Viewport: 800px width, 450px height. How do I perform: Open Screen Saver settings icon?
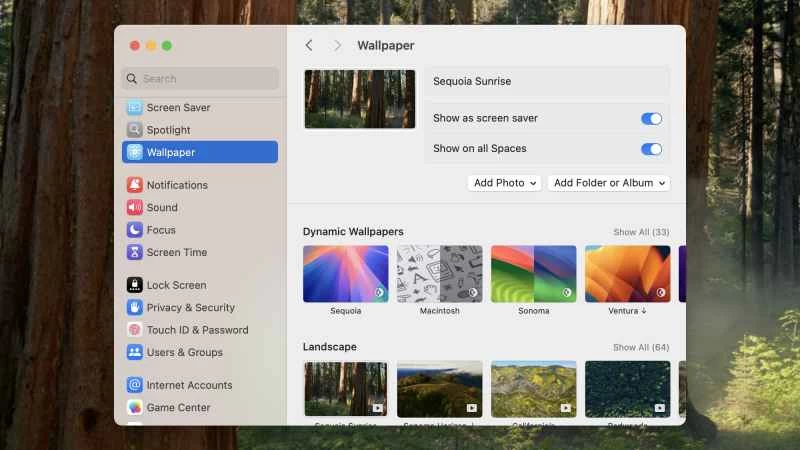click(x=134, y=108)
